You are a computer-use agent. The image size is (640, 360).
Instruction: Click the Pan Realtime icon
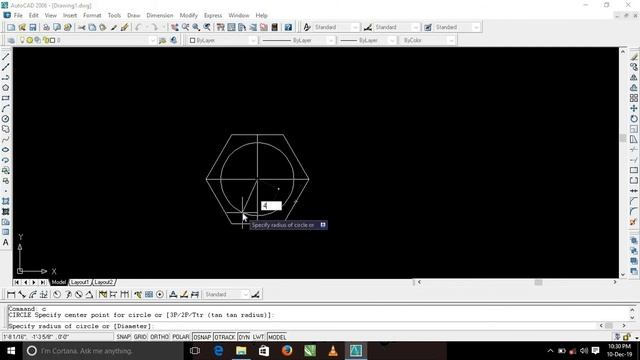(175, 27)
